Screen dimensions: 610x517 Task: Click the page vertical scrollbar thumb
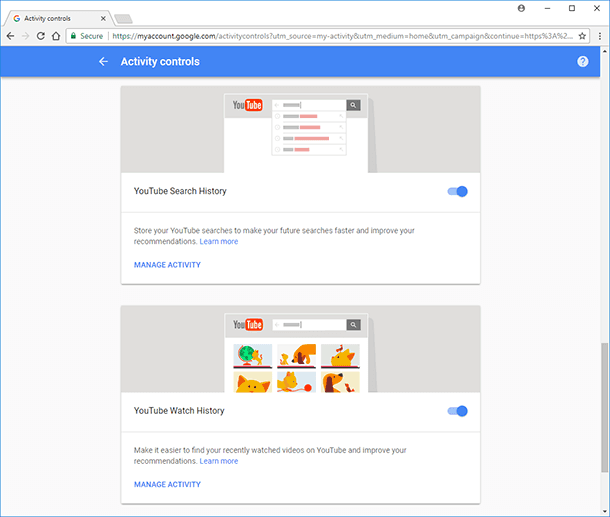tap(605, 408)
